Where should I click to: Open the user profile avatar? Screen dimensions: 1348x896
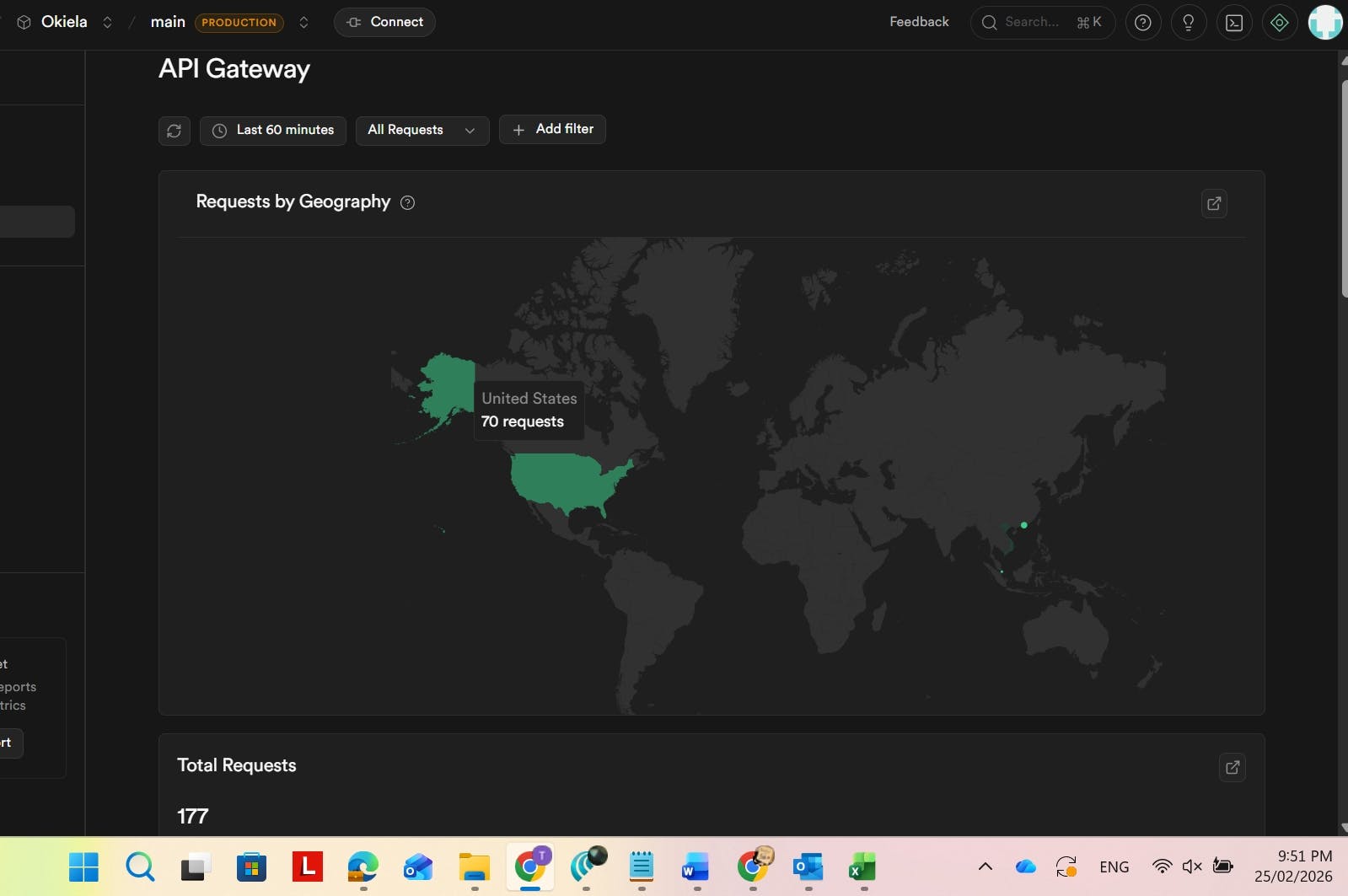pos(1325,23)
